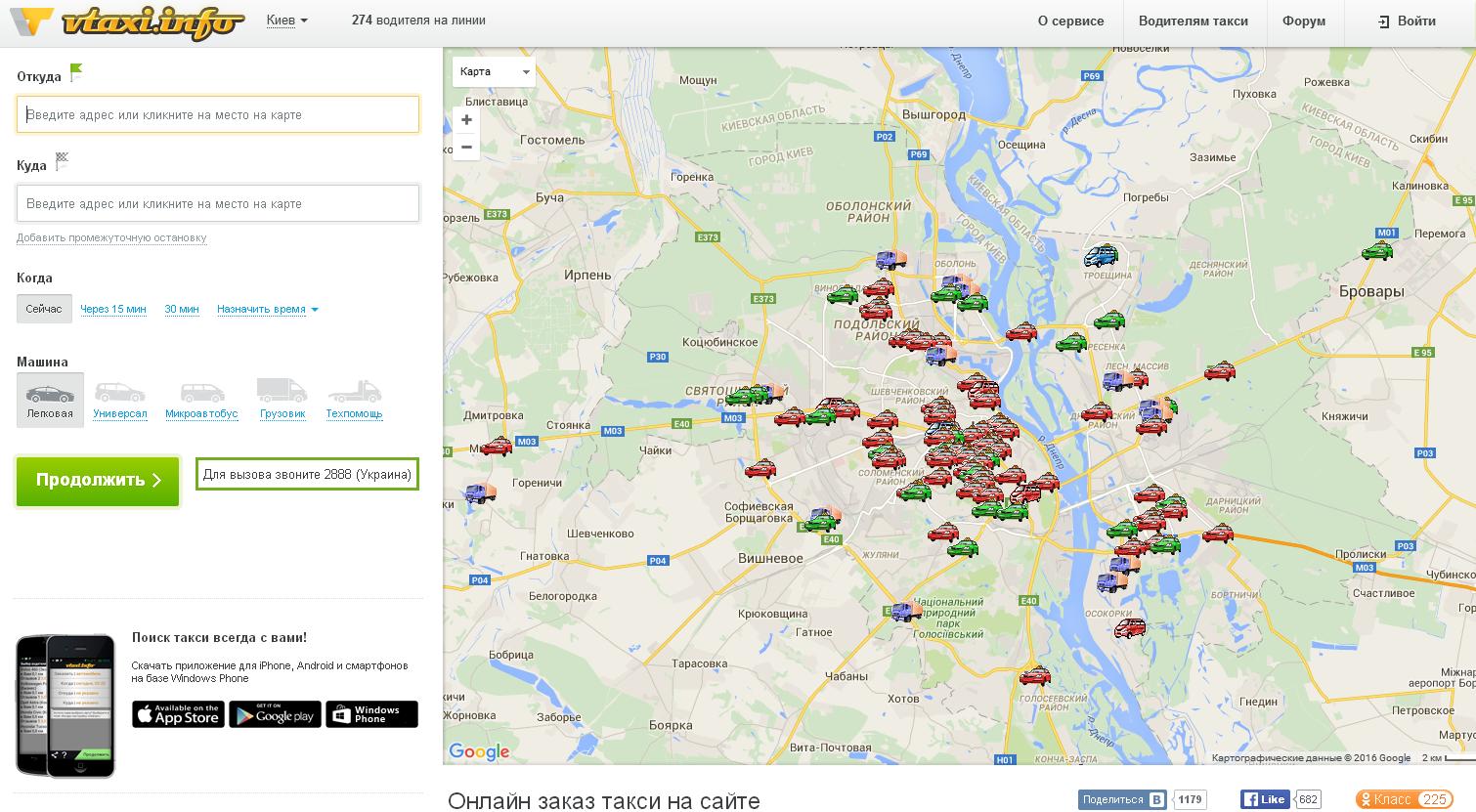Click the App Store download badge

[x=179, y=714]
